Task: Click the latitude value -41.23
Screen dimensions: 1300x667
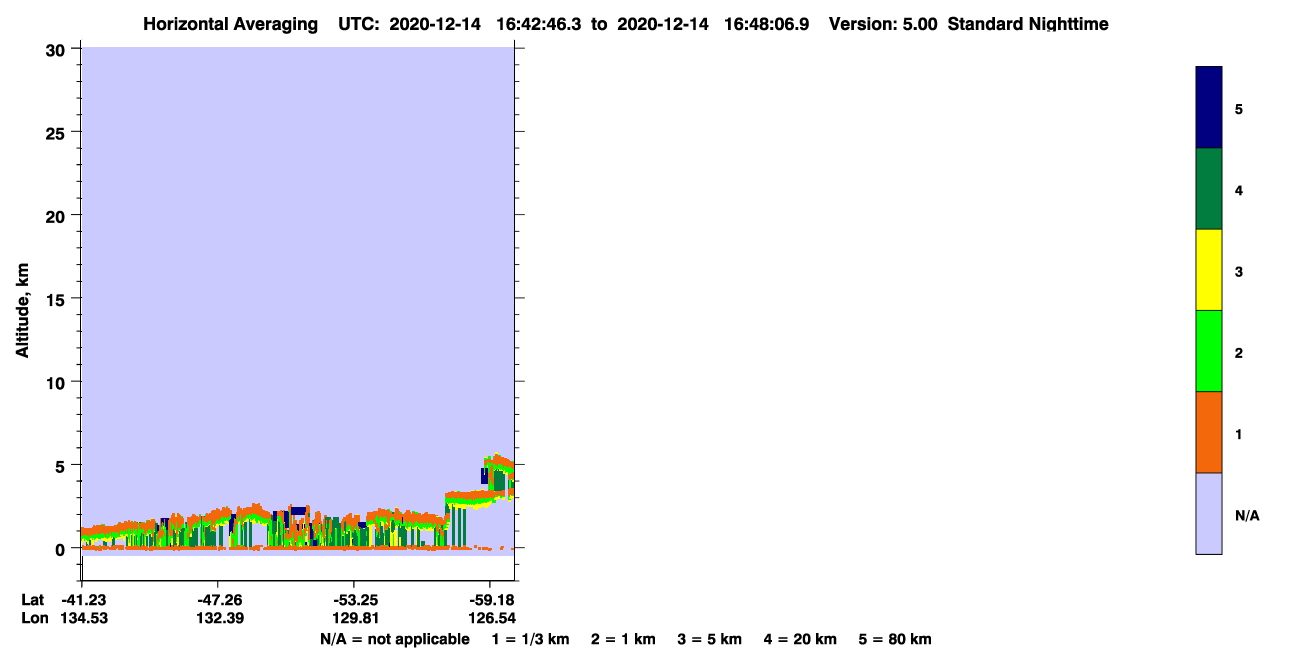Action: (83, 600)
